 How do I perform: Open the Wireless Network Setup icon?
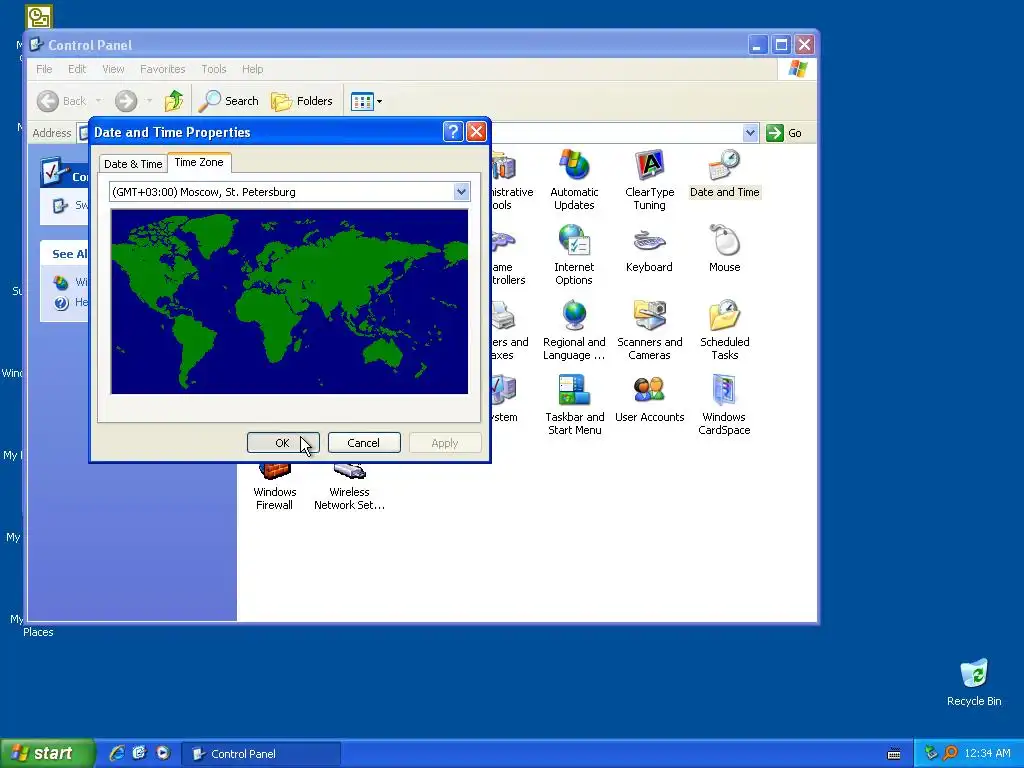pyautogui.click(x=349, y=487)
